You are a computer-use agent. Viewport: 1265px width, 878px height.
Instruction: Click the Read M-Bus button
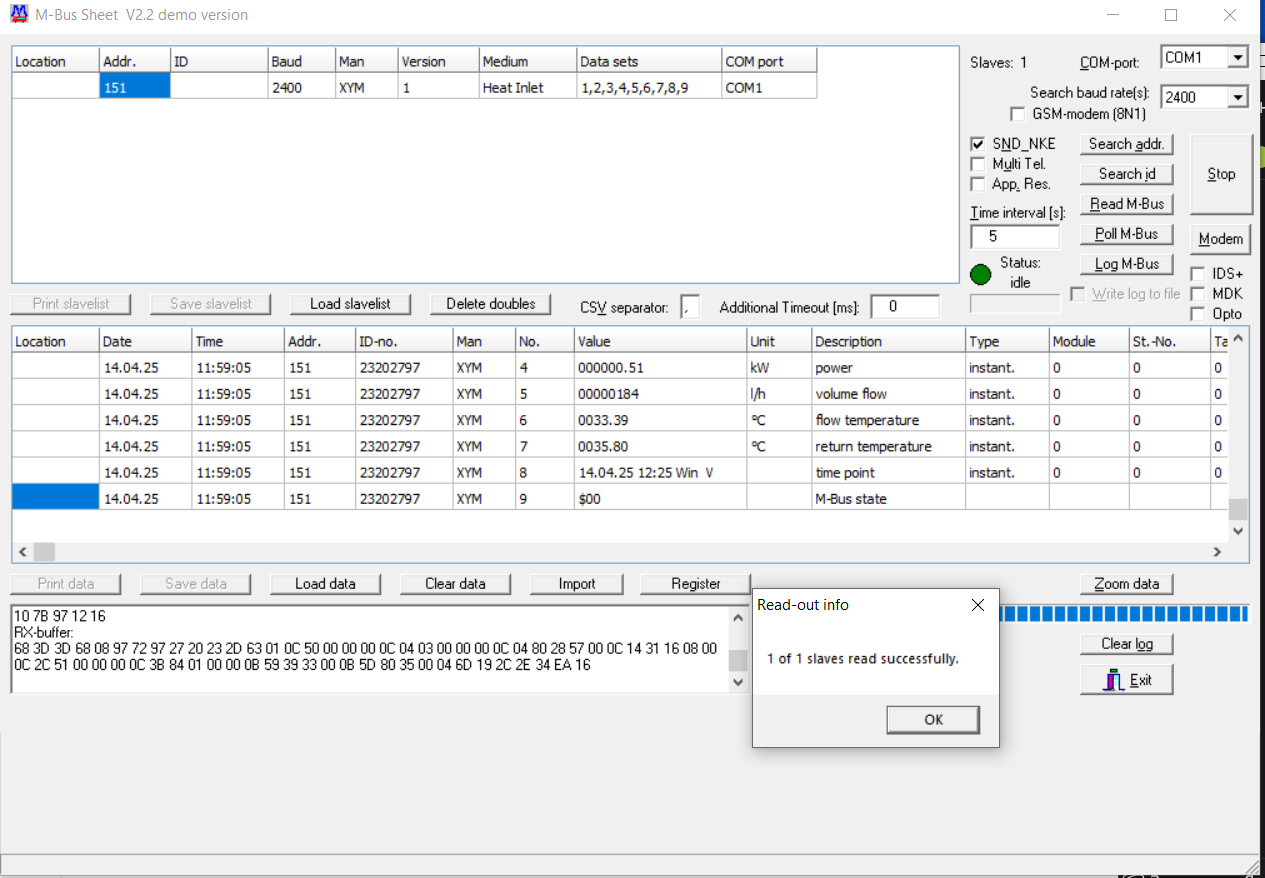point(1127,204)
